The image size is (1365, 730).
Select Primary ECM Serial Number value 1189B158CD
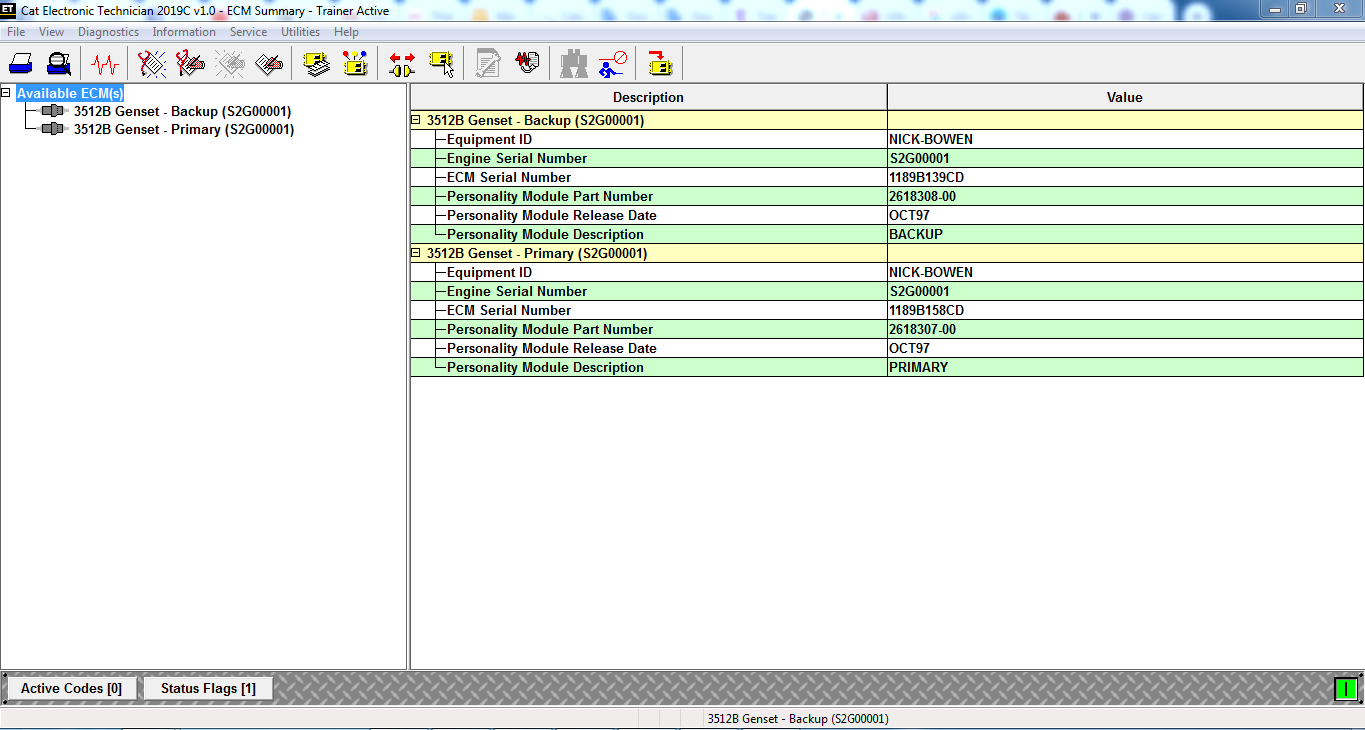click(926, 310)
